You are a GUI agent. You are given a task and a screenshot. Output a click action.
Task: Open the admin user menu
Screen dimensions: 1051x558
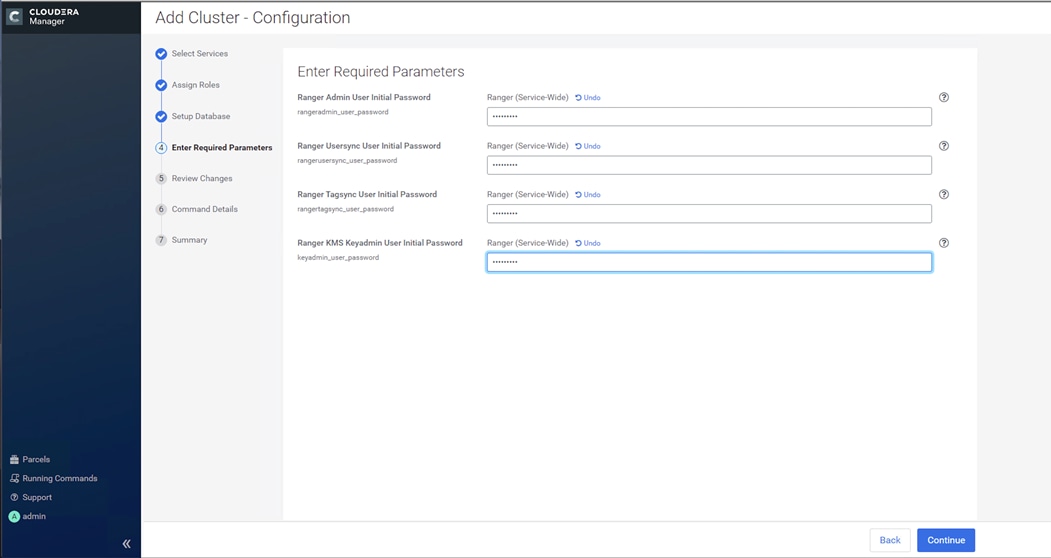(27, 516)
